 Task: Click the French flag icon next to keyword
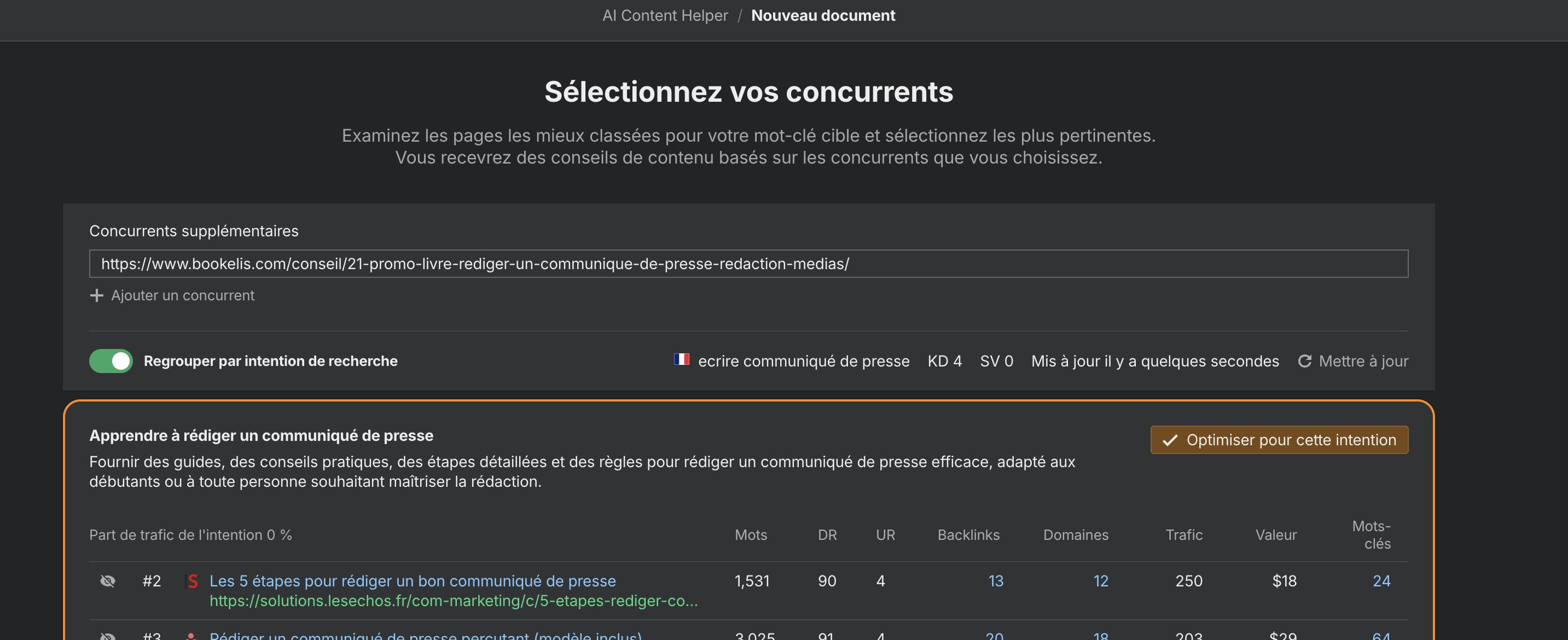pos(683,360)
